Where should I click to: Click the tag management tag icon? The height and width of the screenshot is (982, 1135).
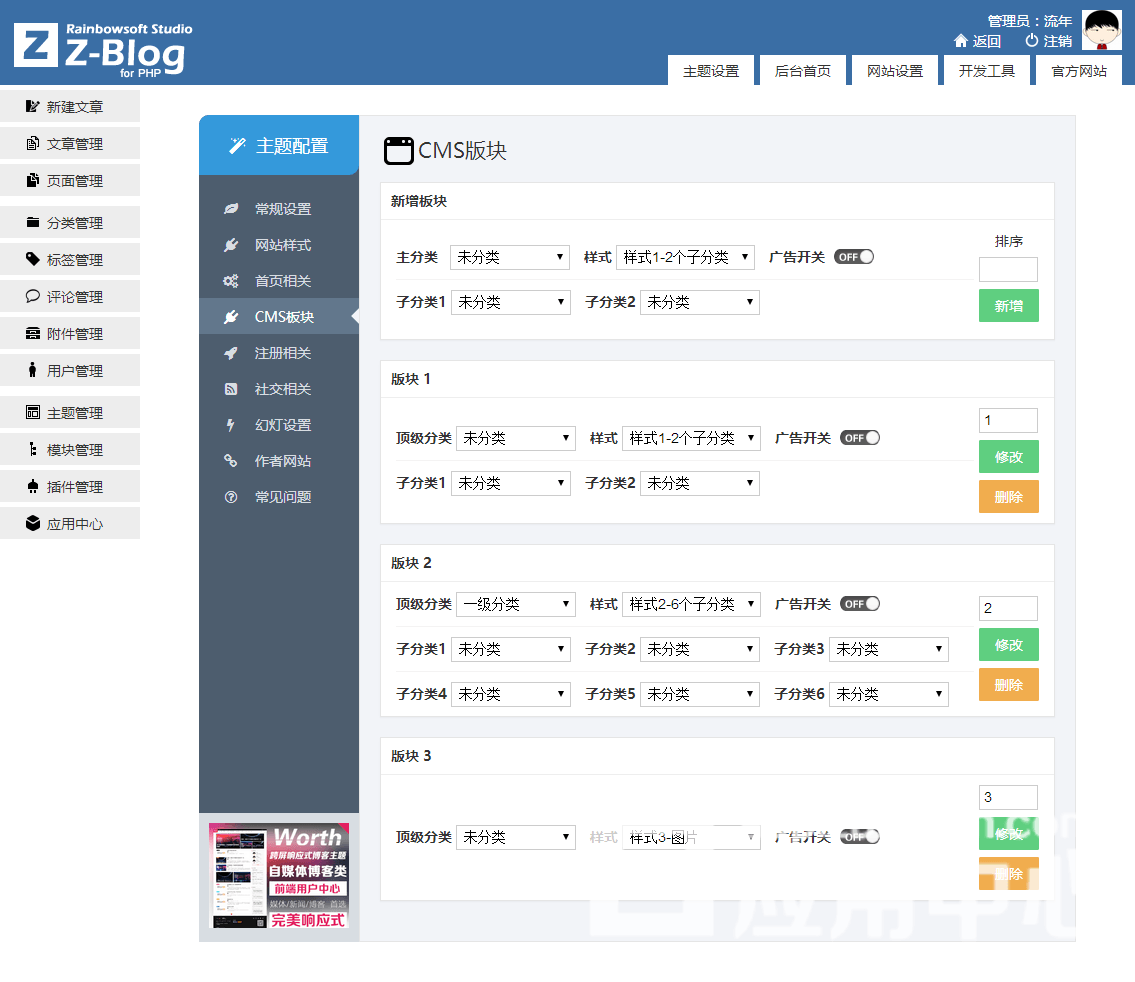tap(33, 260)
